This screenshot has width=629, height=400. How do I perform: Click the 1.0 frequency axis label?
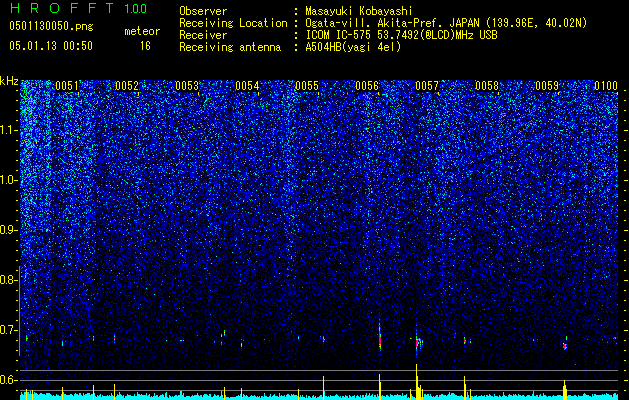[x=9, y=180]
